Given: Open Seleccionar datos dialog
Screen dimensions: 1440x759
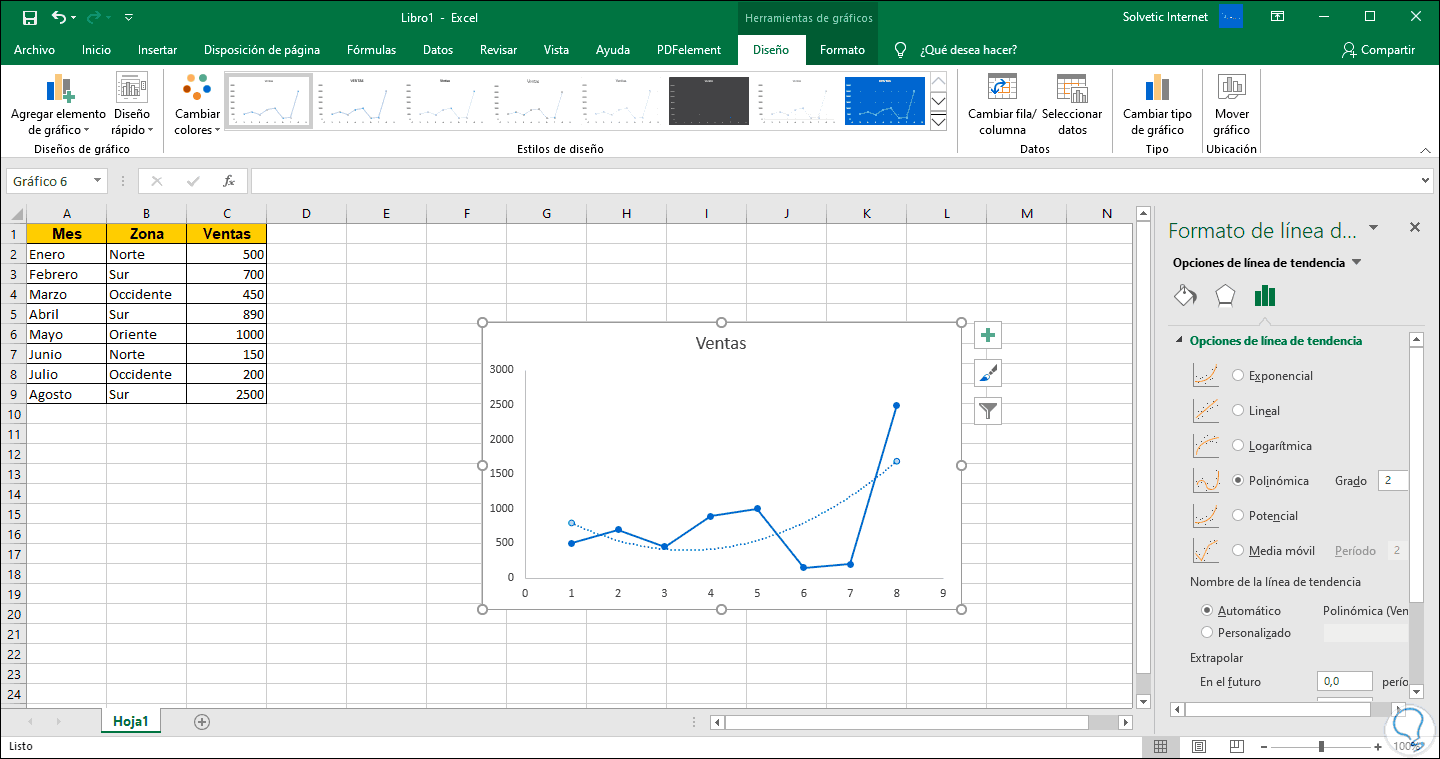Looking at the screenshot, I should click(x=1072, y=104).
